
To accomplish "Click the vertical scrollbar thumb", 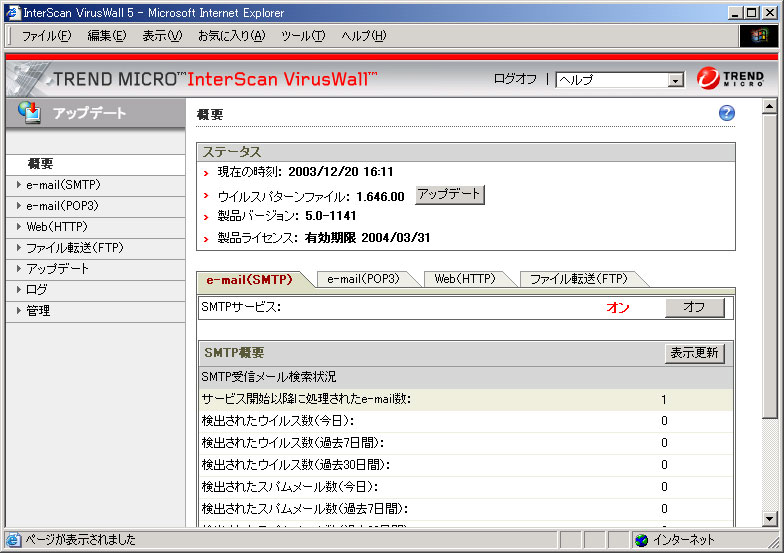I will click(770, 266).
